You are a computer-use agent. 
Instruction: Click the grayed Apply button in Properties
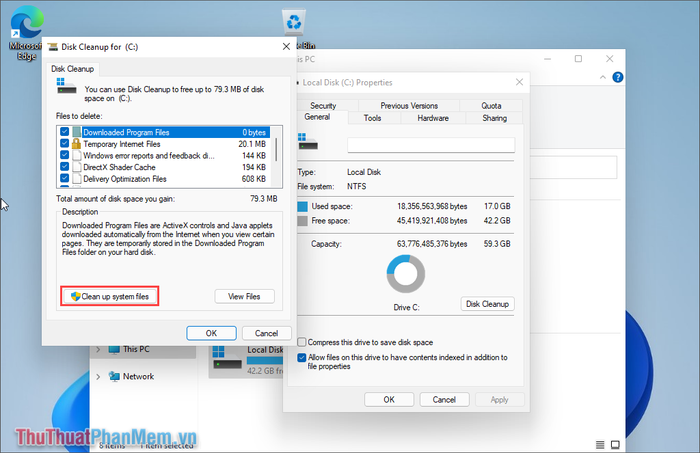[500, 399]
